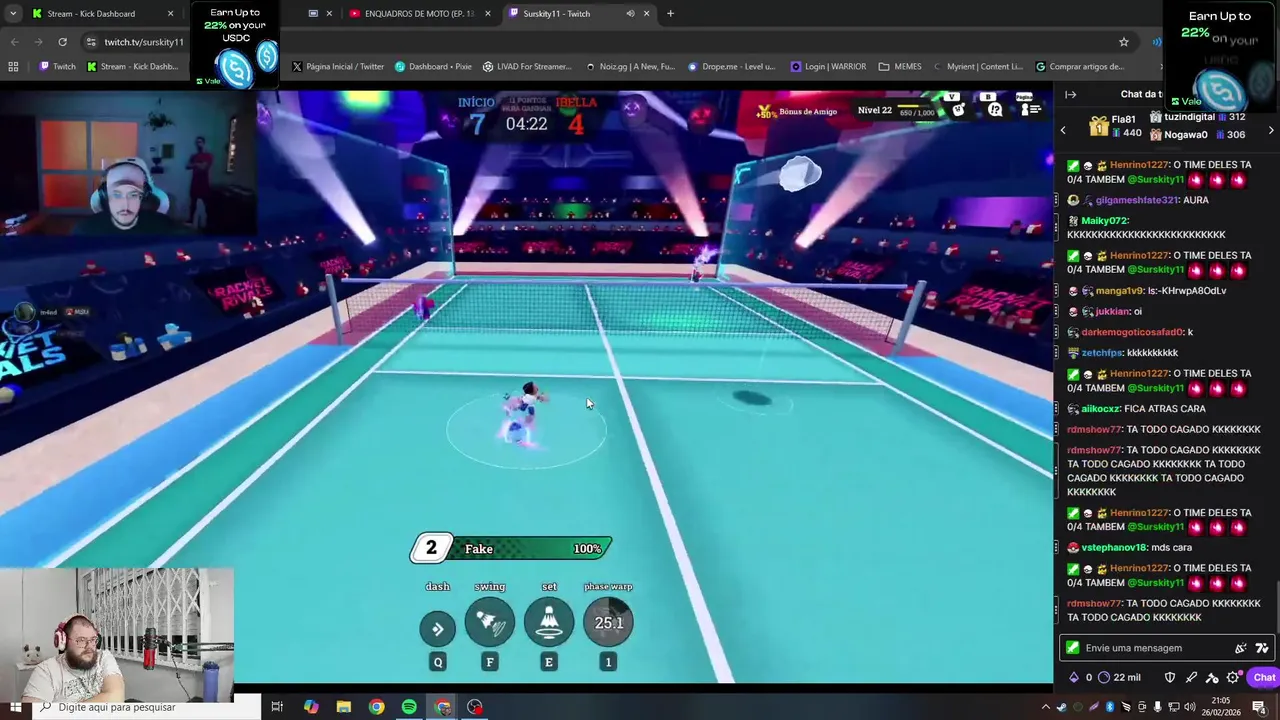Collapse the chat panel arrow icon

point(1070,94)
